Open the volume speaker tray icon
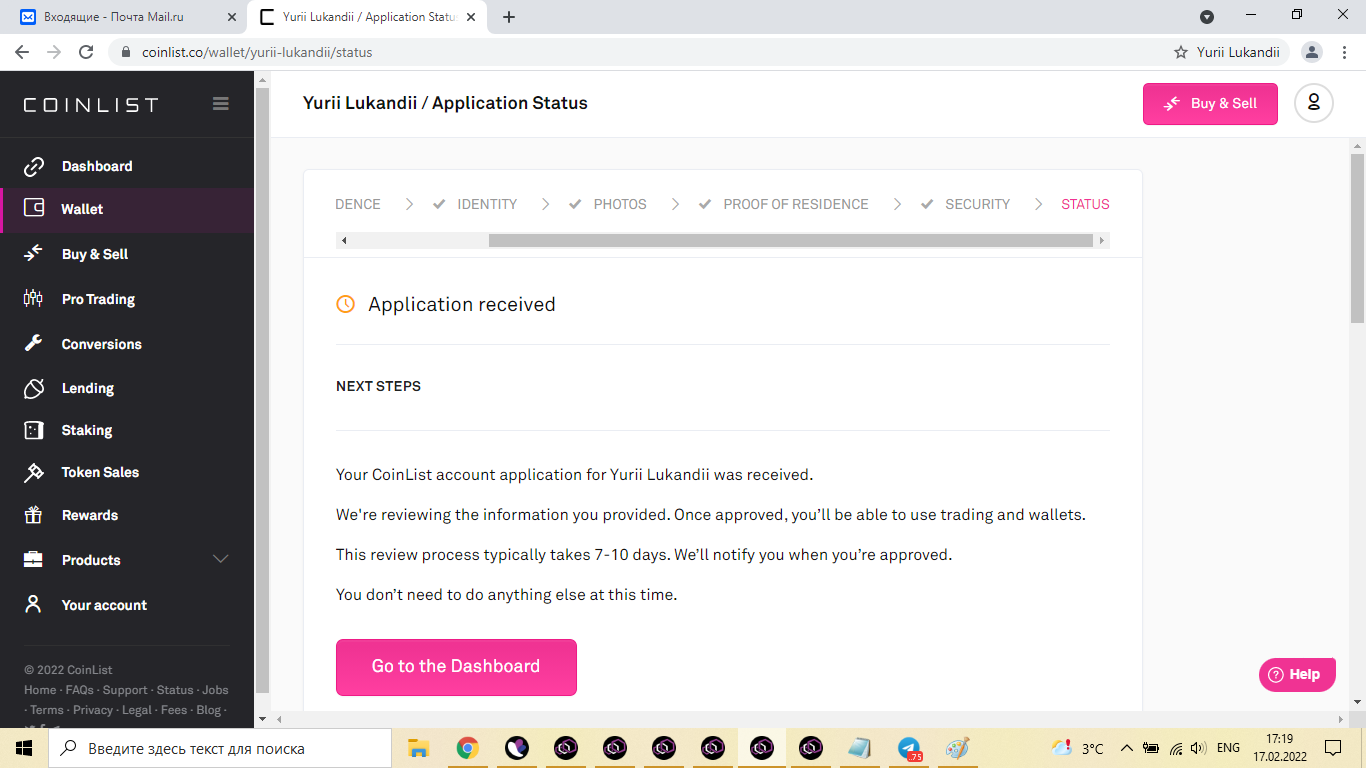Screen dimensions: 1366x768 [x=1199, y=748]
